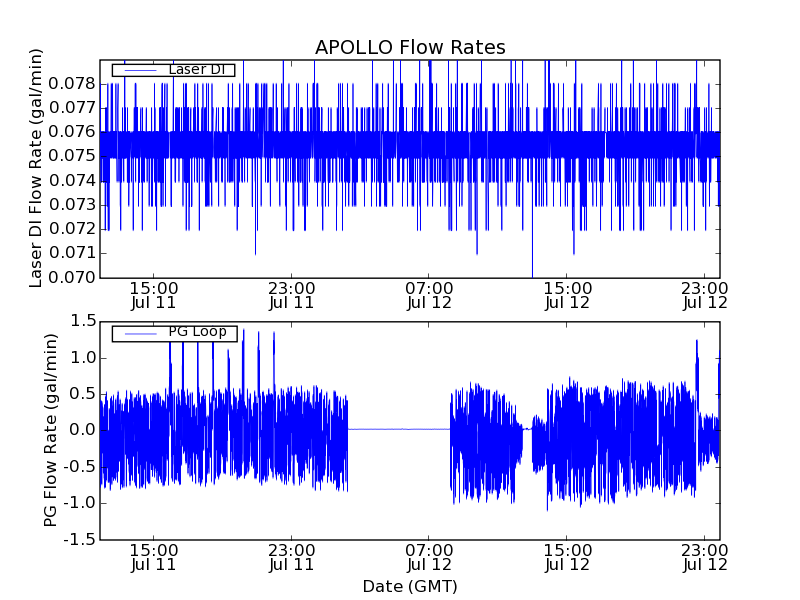Click the blue line sample in Laser DI legend
The width and height of the screenshot is (800, 600).
pos(138,70)
